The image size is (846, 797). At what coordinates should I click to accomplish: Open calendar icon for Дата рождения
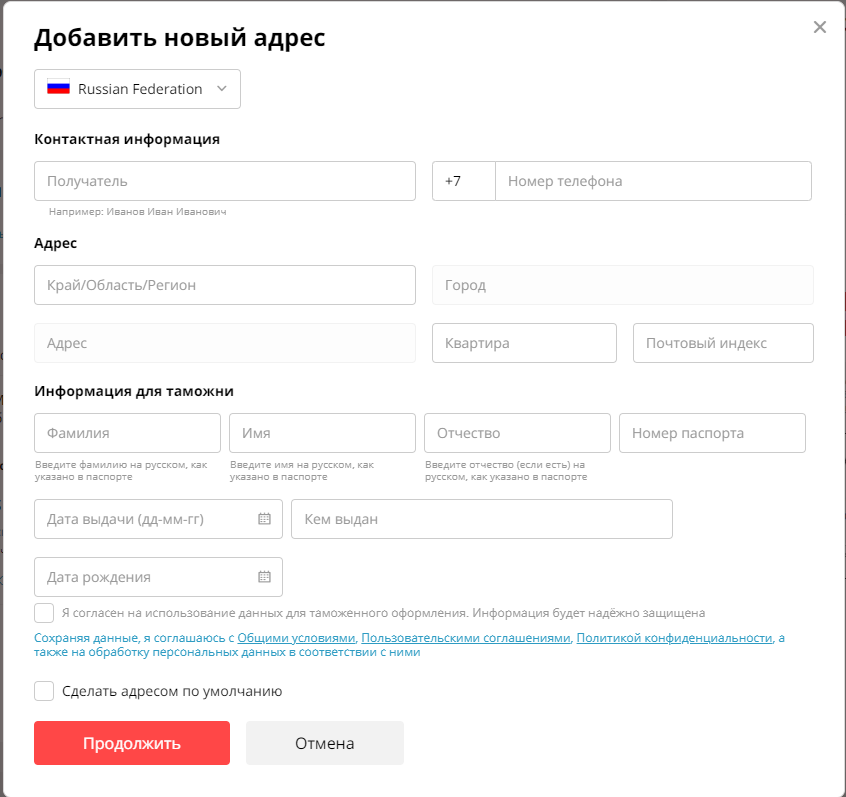(x=264, y=577)
